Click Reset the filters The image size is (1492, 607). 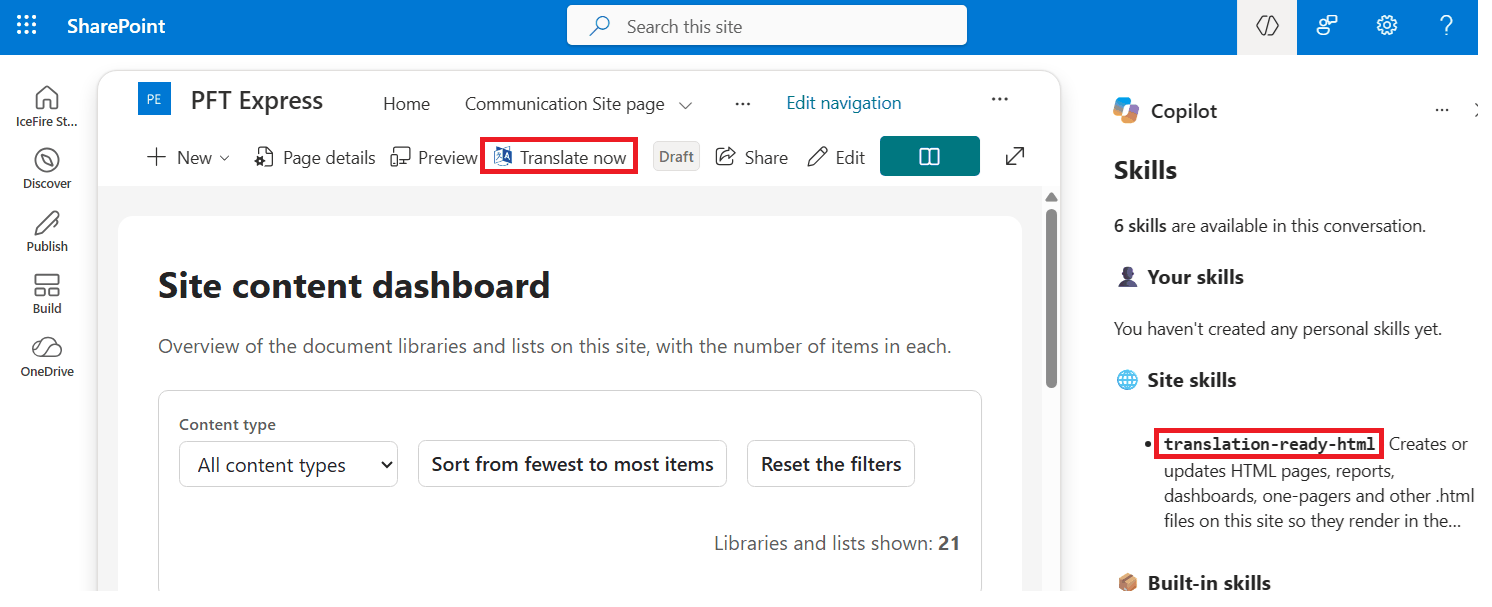point(831,464)
